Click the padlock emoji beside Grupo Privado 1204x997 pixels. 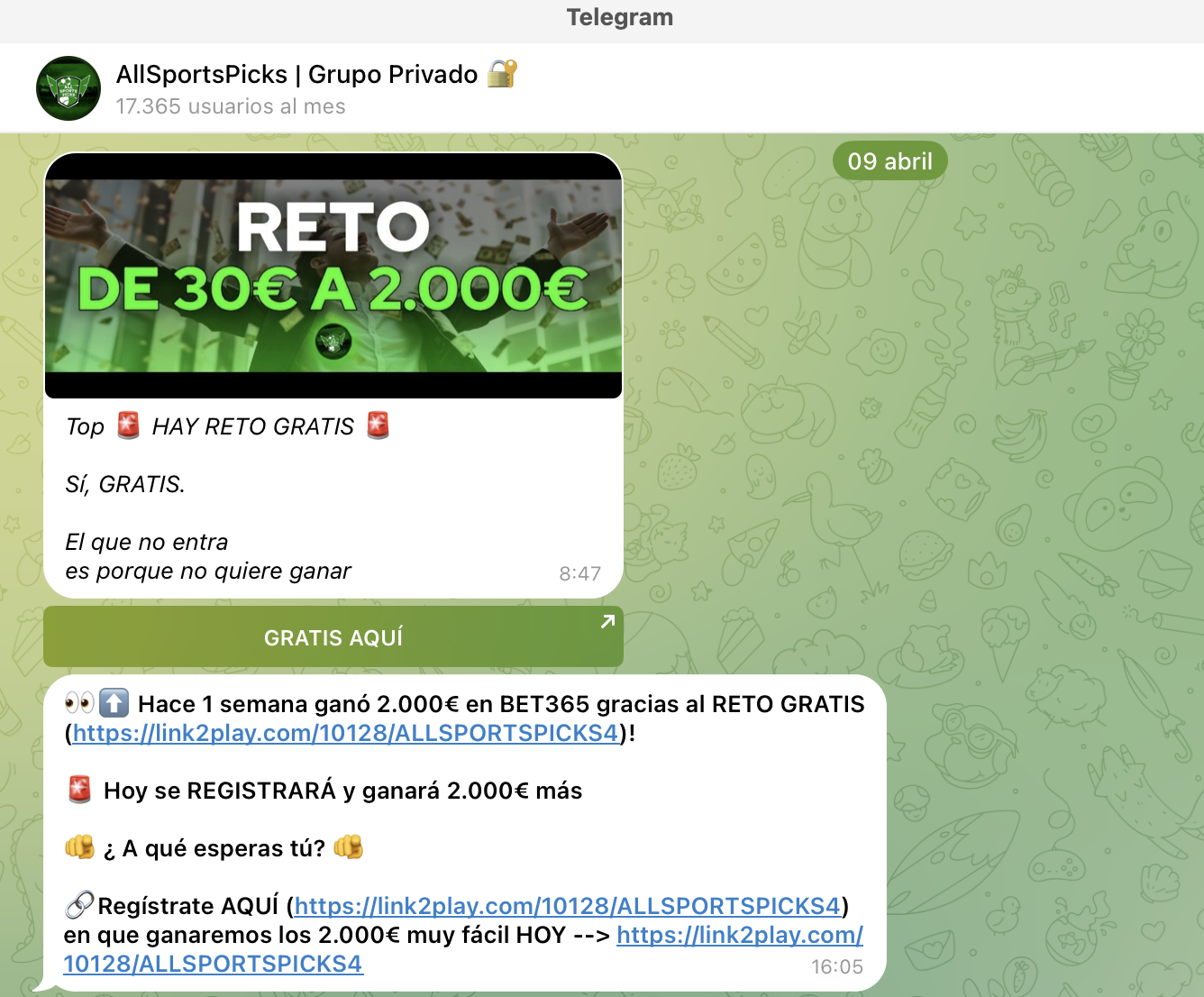[502, 74]
